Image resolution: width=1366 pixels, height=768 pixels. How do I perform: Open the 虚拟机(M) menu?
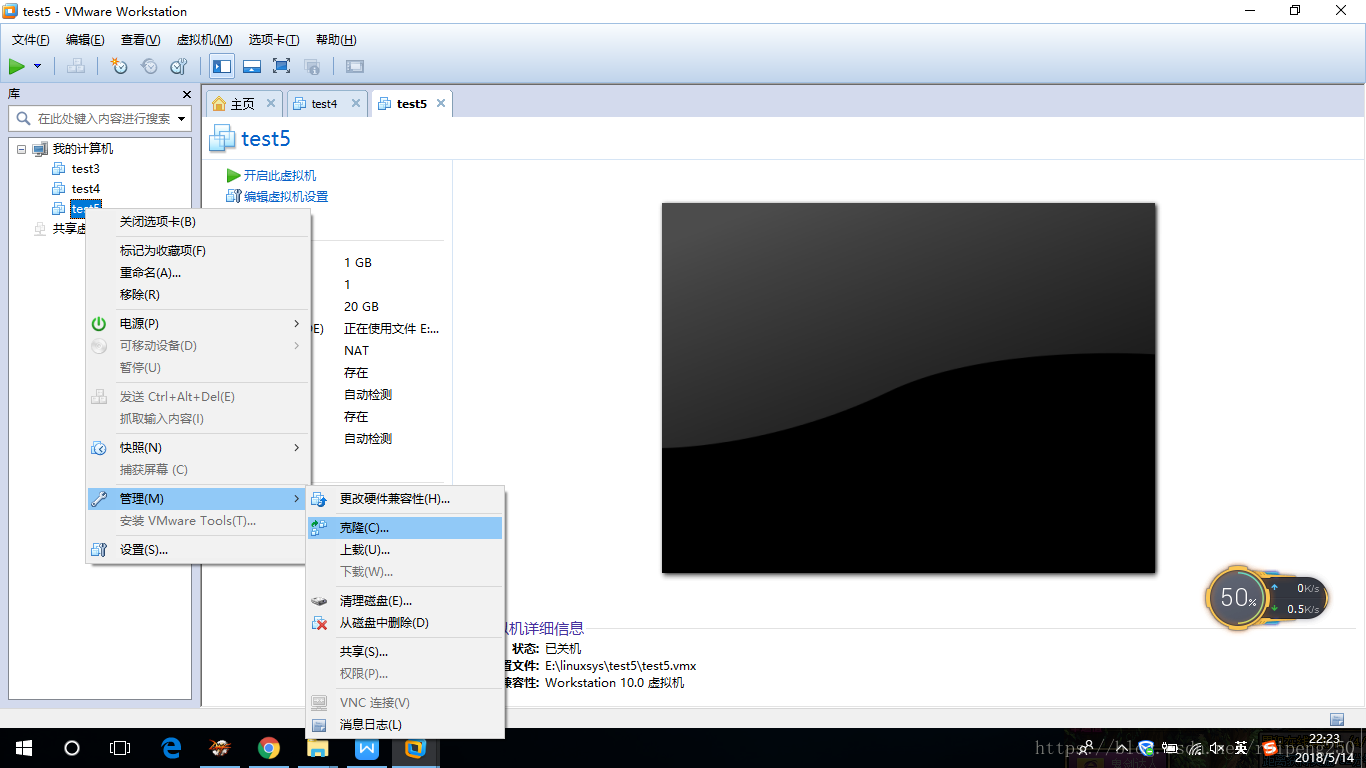pyautogui.click(x=204, y=40)
